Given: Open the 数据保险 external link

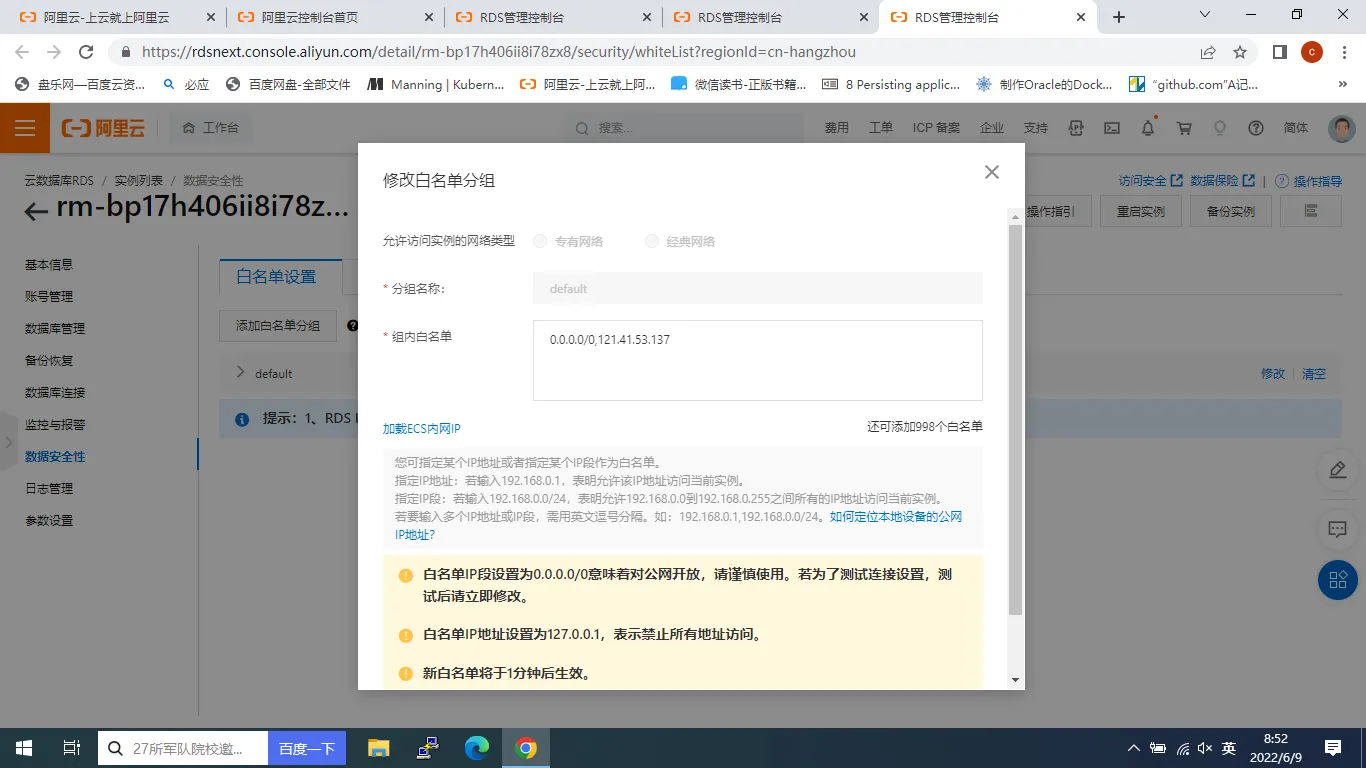Looking at the screenshot, I should (1222, 181).
